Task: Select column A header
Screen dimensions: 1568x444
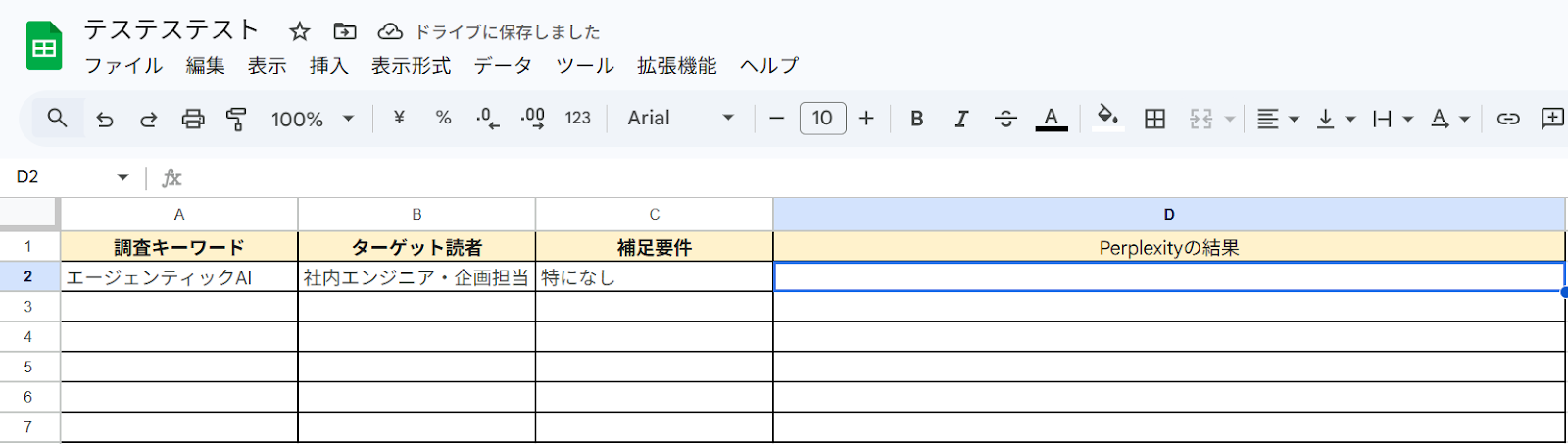Action: pyautogui.click(x=179, y=214)
